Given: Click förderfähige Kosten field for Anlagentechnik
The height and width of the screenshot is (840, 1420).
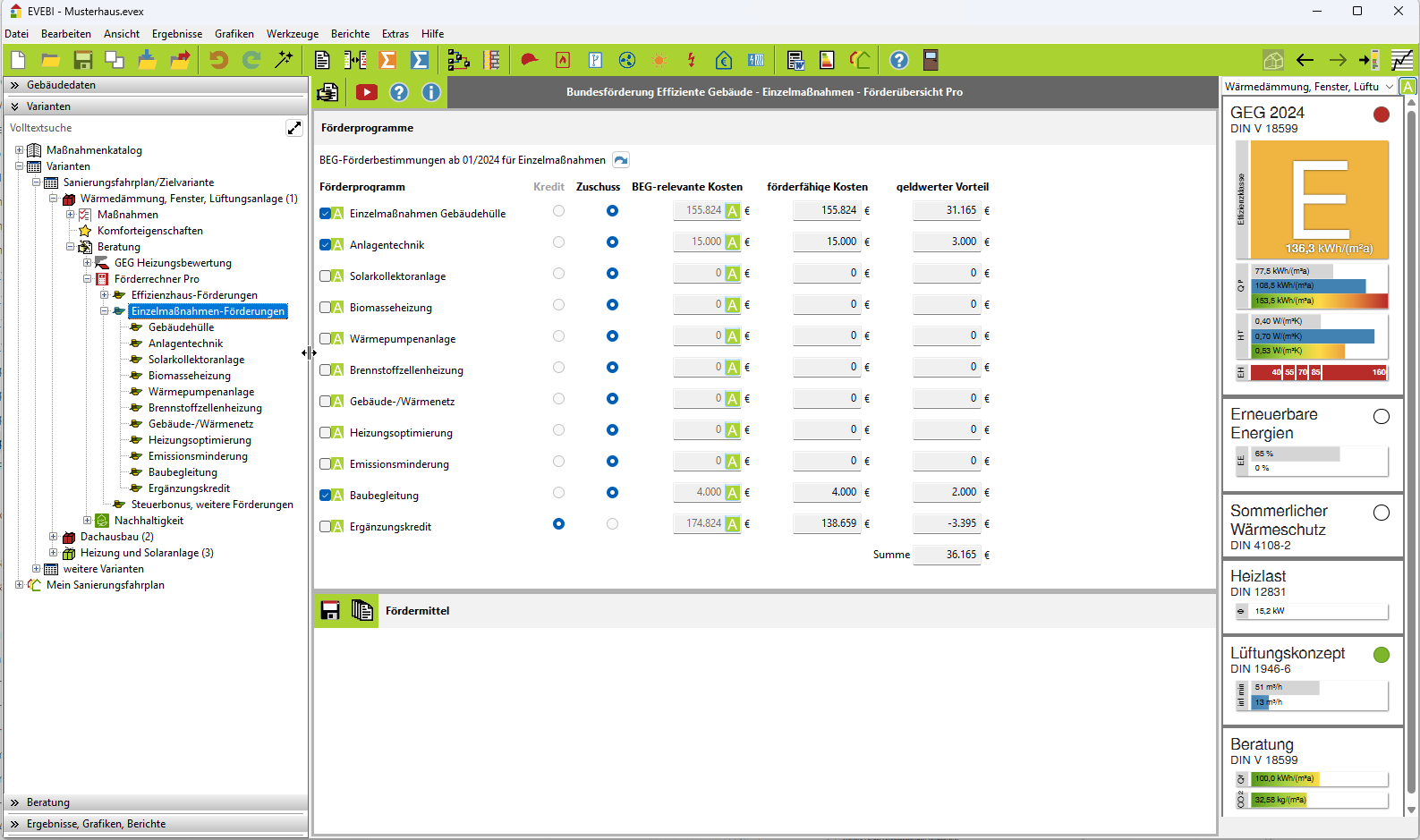Looking at the screenshot, I should 826,242.
